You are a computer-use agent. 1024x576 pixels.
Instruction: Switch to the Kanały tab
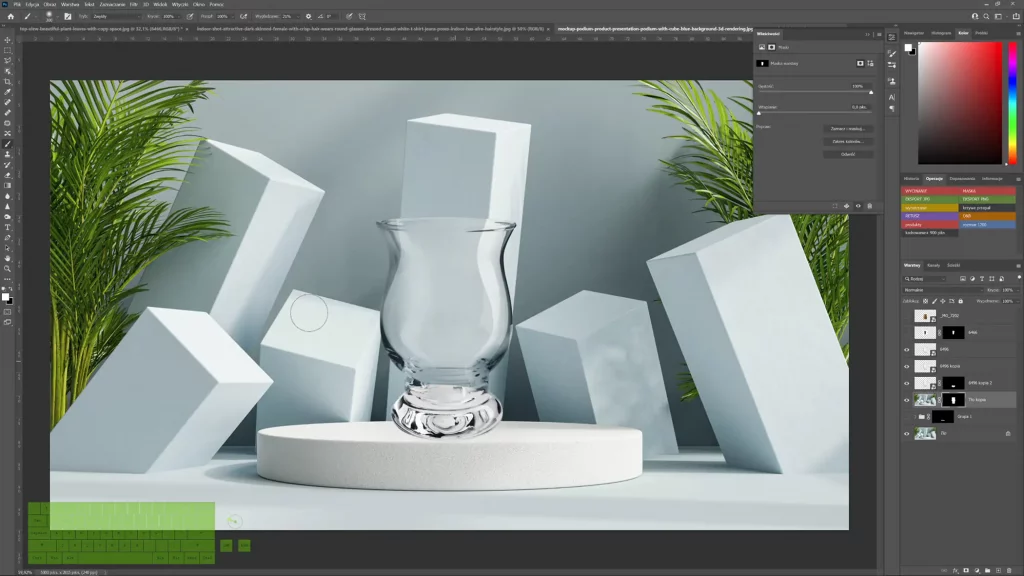point(933,265)
